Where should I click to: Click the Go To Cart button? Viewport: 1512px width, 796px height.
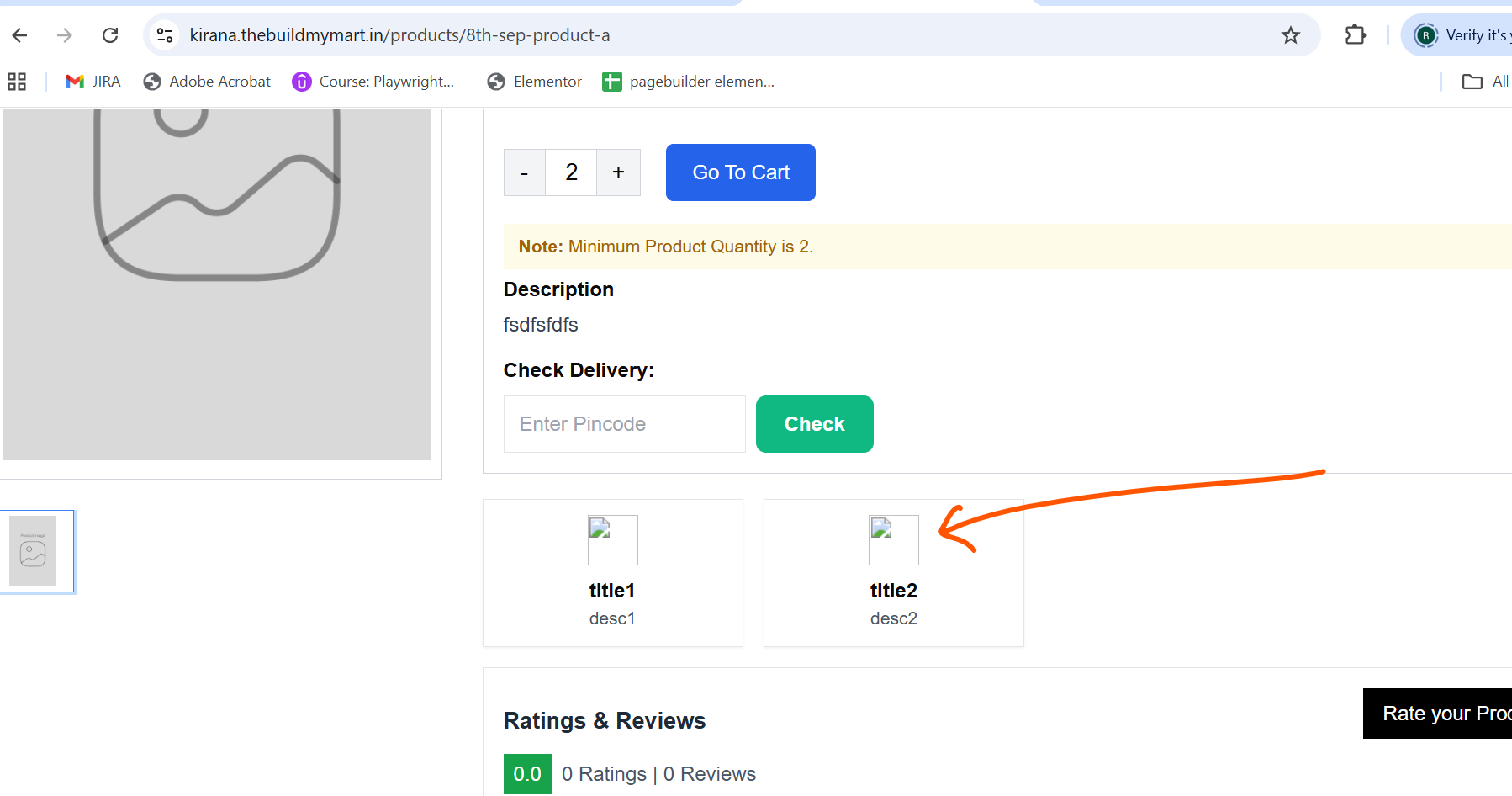coord(741,172)
